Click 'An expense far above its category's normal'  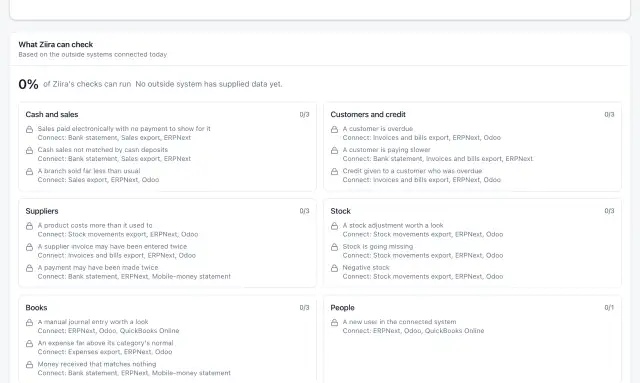coord(105,343)
